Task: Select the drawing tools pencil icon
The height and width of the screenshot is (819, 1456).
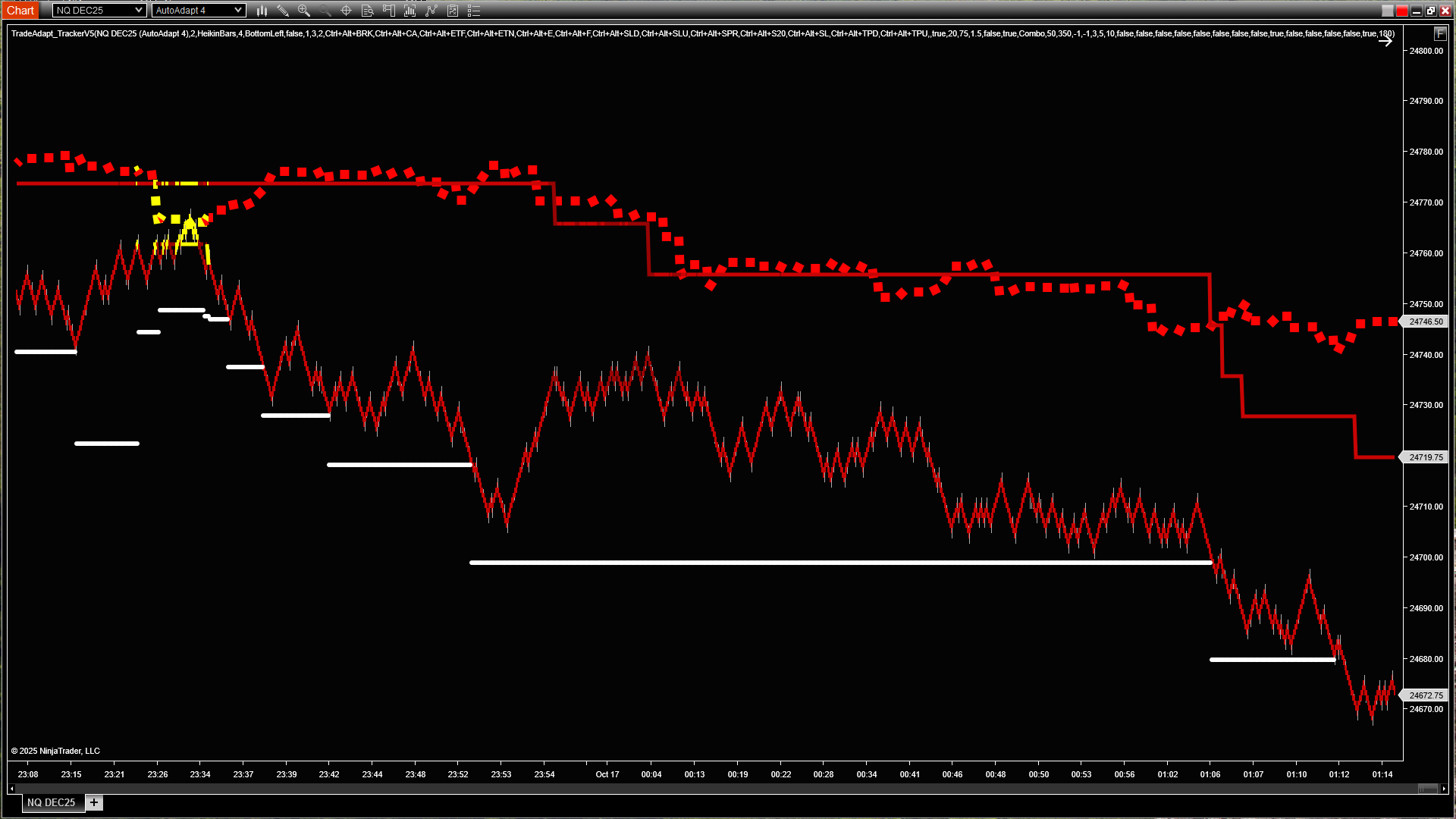Action: [283, 11]
